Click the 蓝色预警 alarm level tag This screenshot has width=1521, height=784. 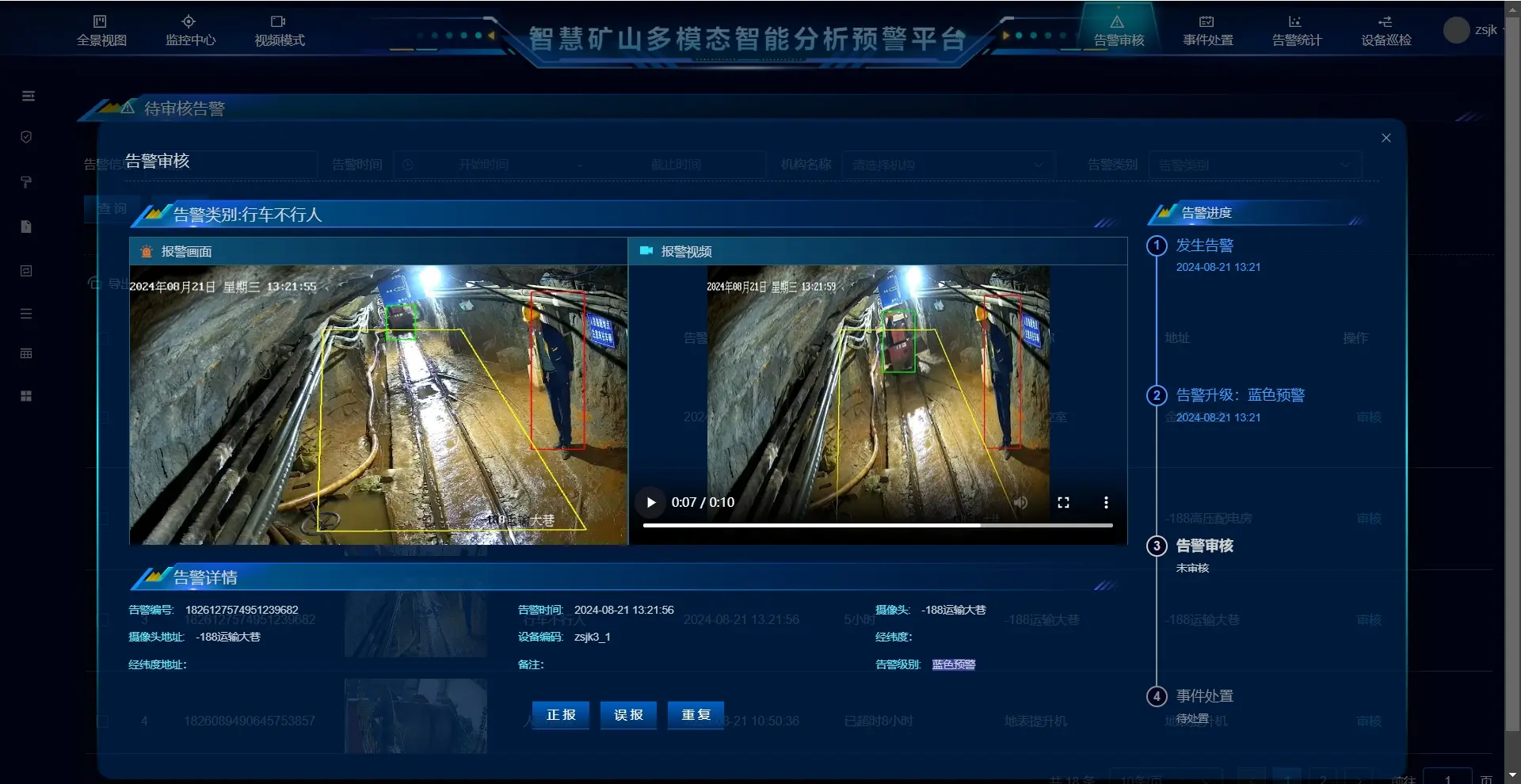tap(954, 664)
